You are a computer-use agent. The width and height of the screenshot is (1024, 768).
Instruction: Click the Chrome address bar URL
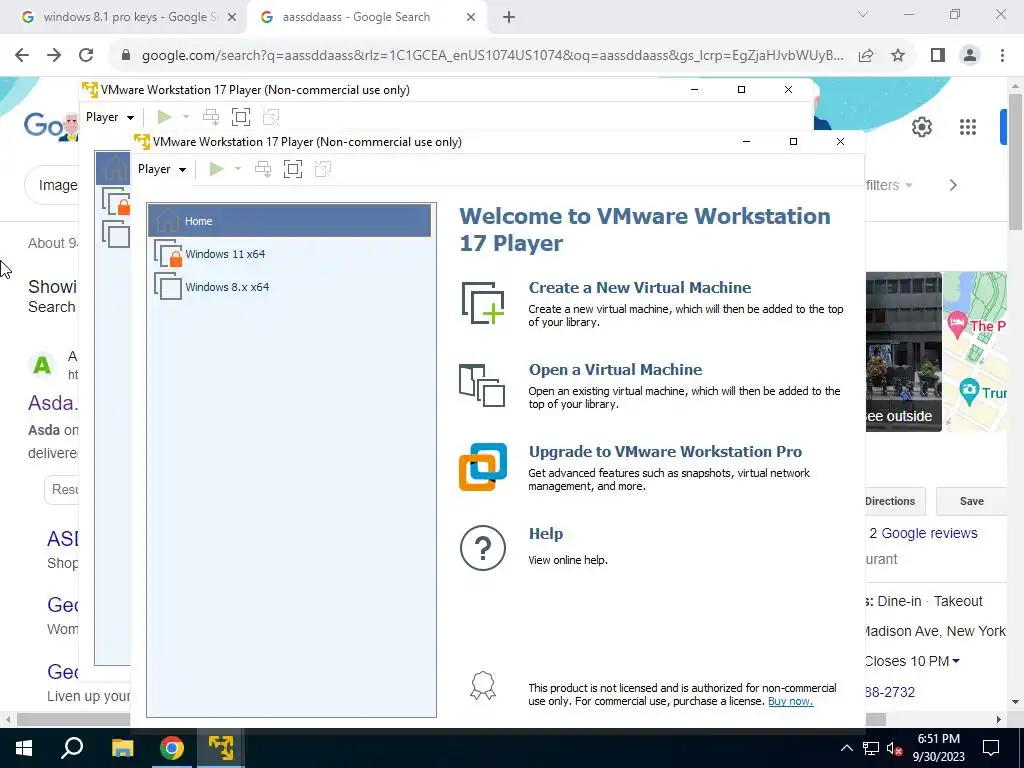click(492, 56)
